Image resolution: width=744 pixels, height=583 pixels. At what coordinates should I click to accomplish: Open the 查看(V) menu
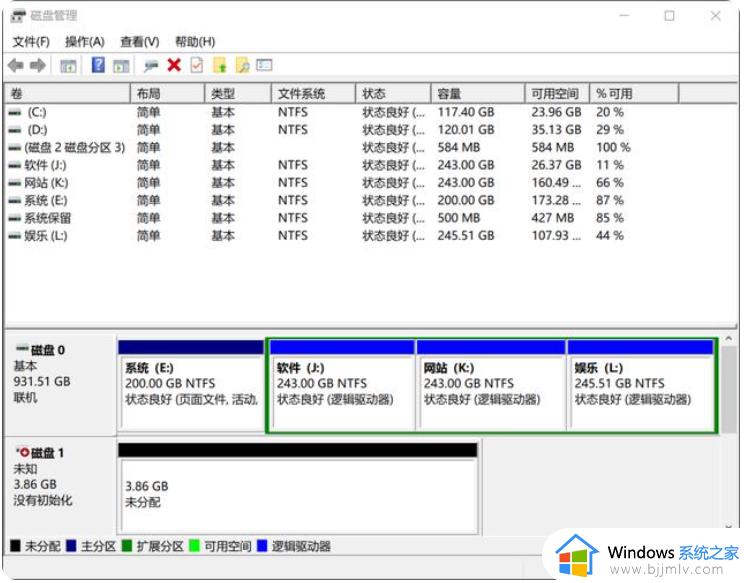[140, 42]
